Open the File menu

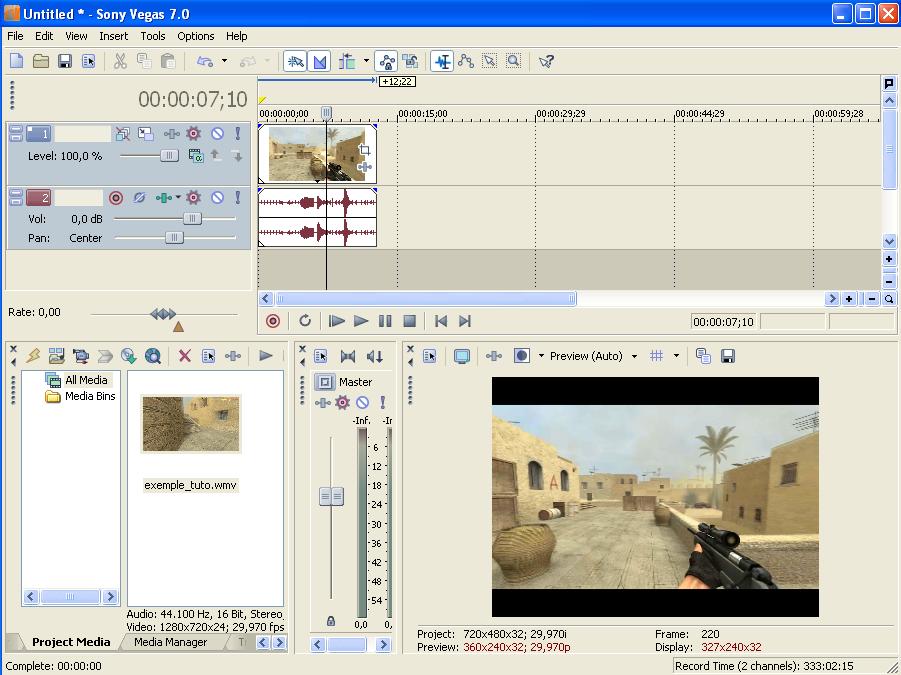coord(15,36)
